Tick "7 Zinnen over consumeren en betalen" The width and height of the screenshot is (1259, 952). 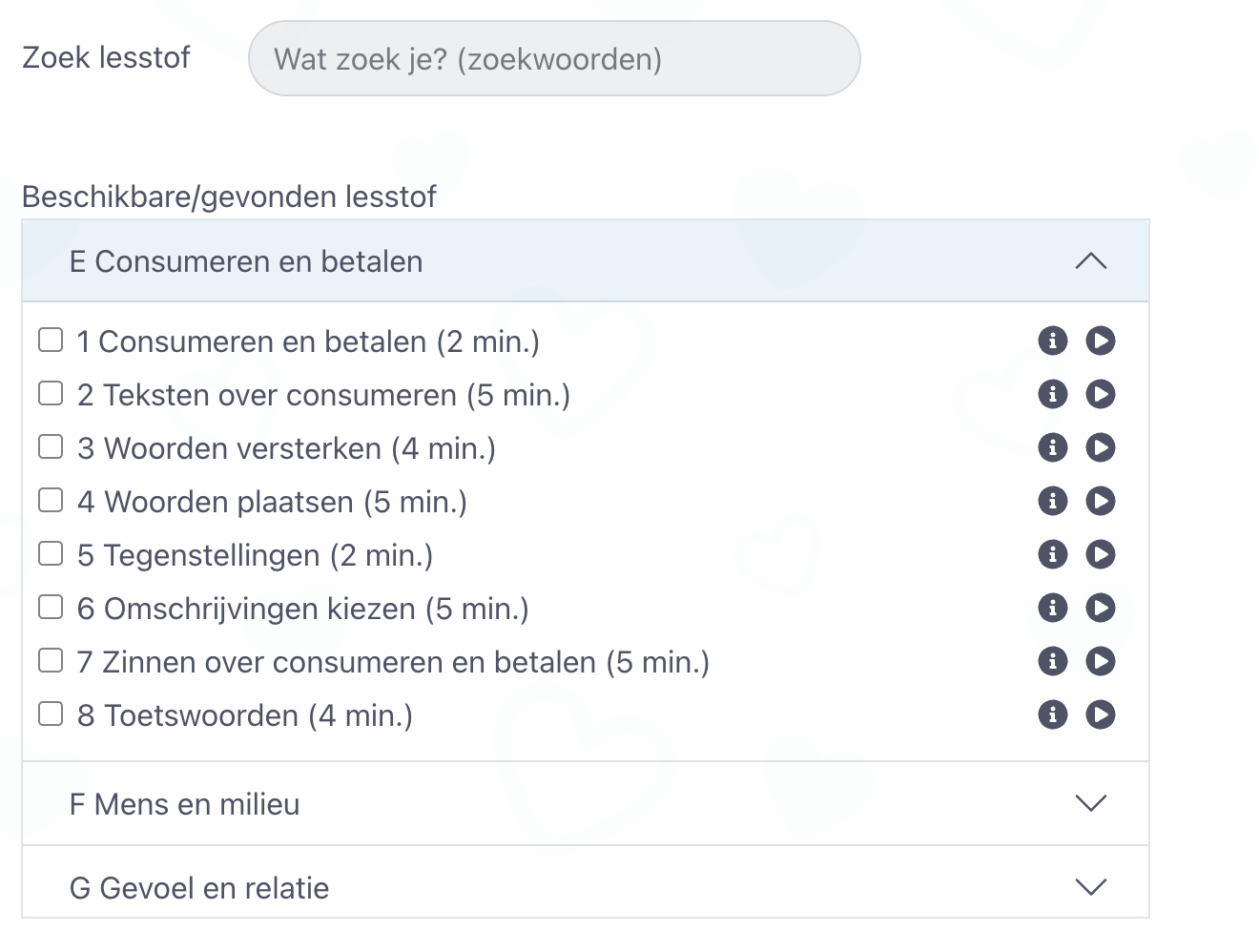[50, 659]
